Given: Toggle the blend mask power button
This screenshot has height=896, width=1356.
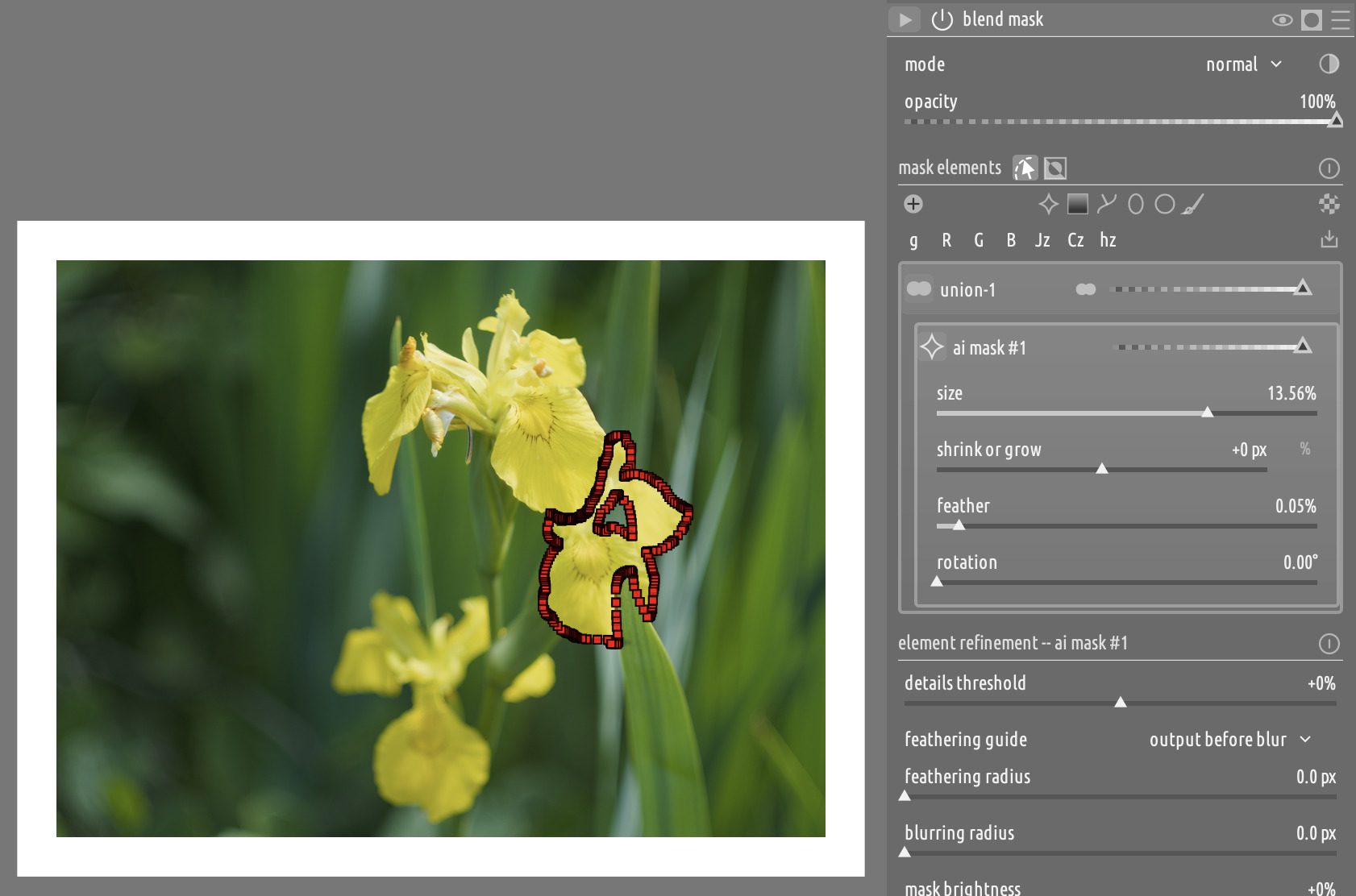Looking at the screenshot, I should tap(942, 19).
